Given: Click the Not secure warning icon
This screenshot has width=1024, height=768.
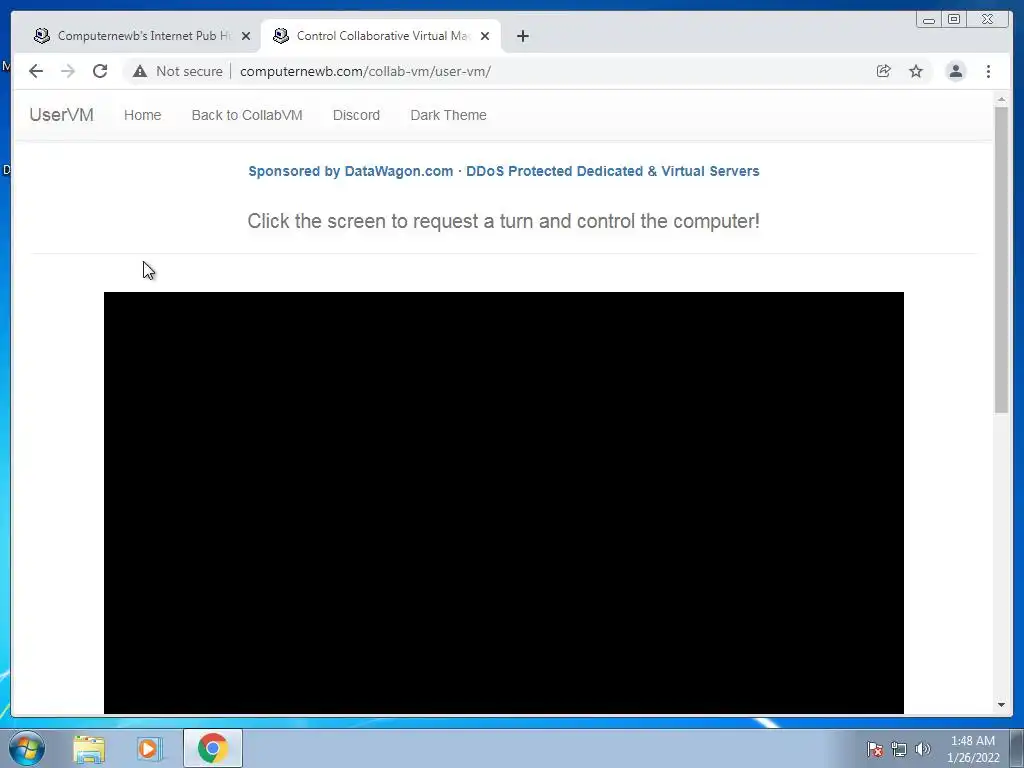Looking at the screenshot, I should (x=140, y=71).
